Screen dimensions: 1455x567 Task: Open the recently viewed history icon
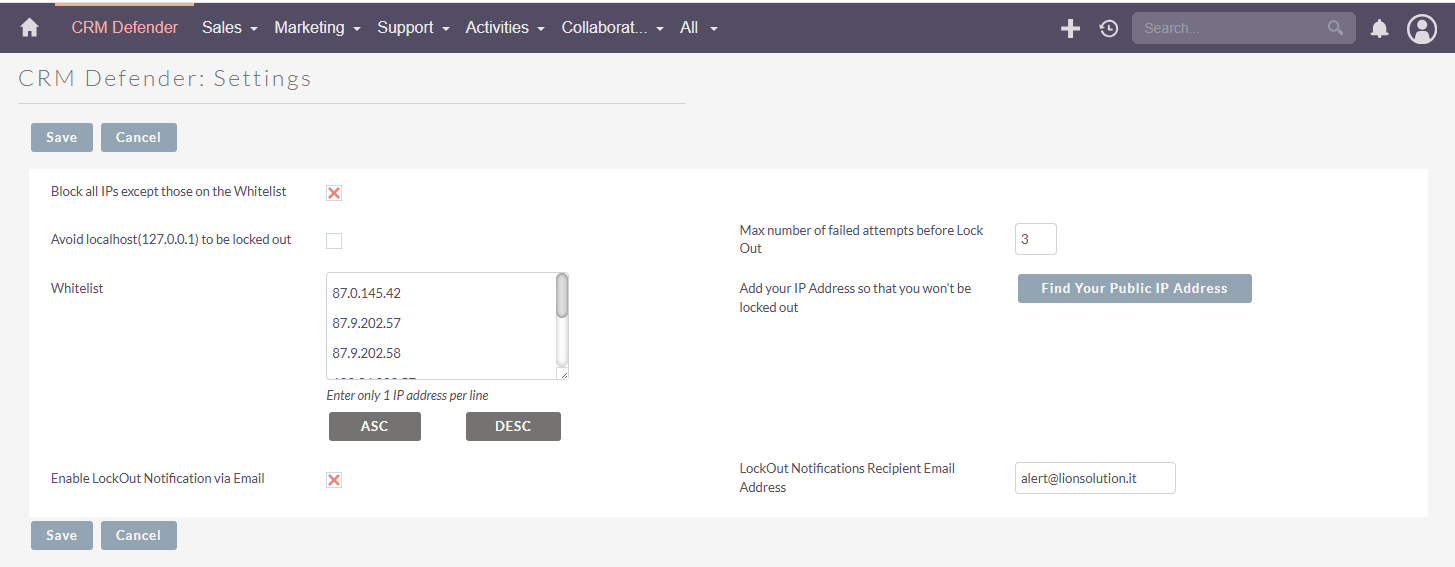pos(1108,28)
